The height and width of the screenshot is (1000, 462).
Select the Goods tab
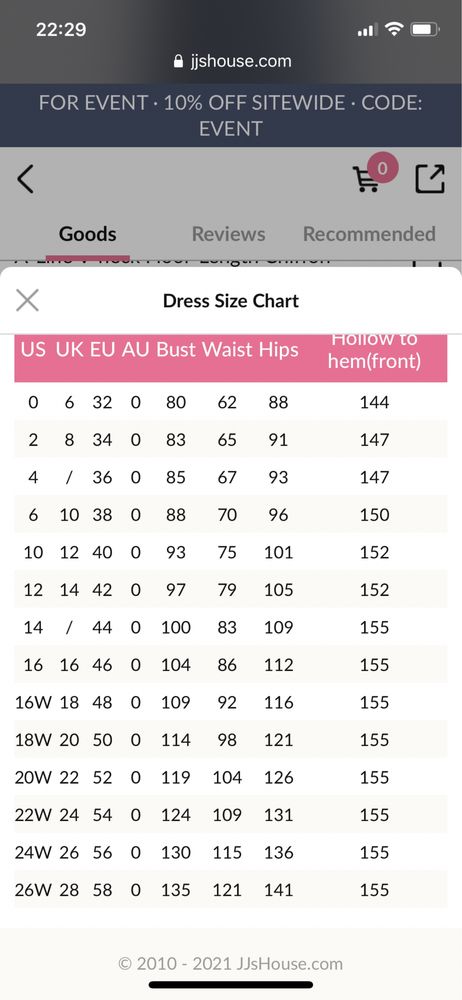pos(87,234)
